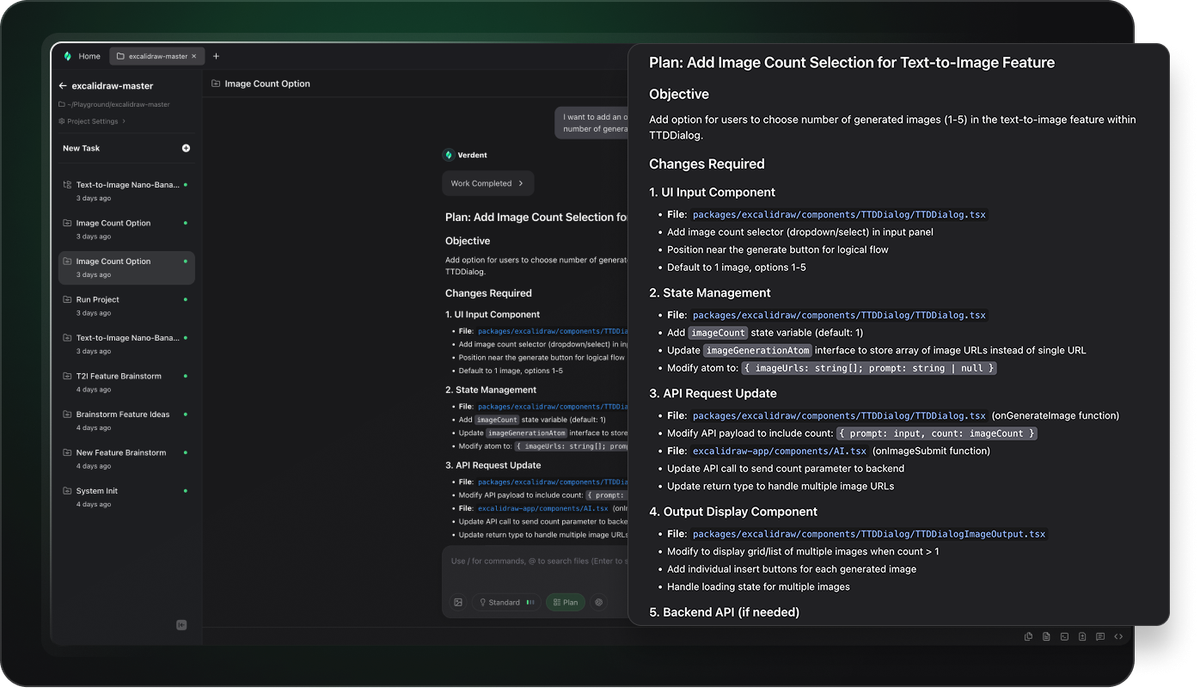Open the code view icon in bottom toolbar

1118,636
